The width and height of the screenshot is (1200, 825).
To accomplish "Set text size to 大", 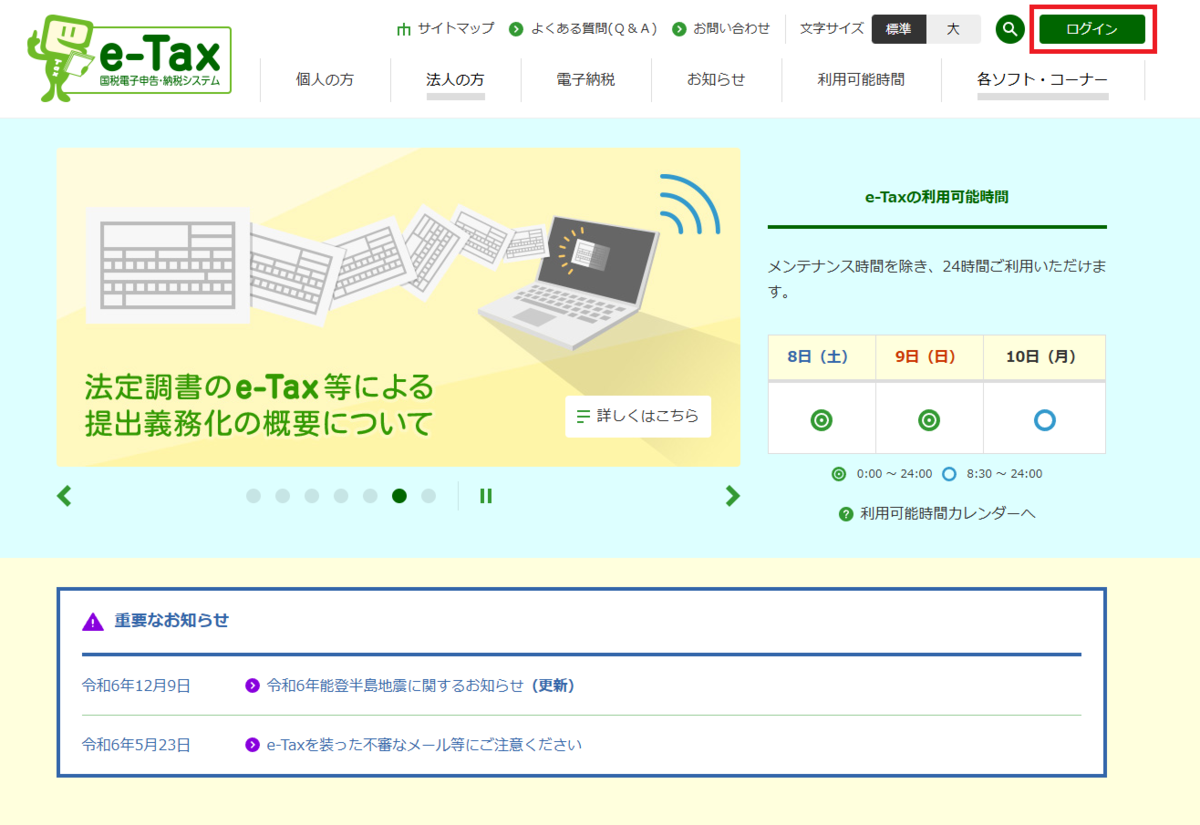I will [x=953, y=29].
